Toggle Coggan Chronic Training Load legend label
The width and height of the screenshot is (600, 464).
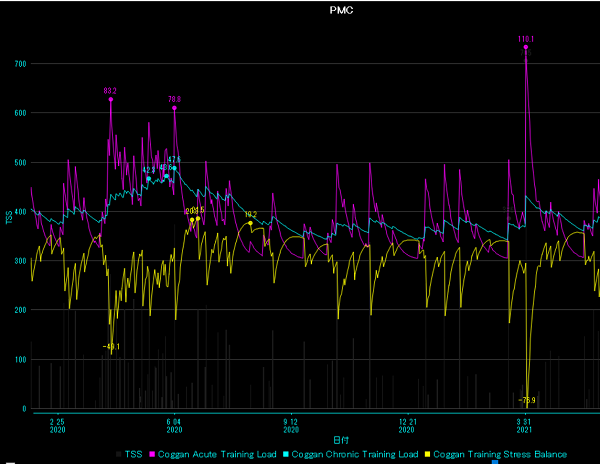(x=355, y=454)
